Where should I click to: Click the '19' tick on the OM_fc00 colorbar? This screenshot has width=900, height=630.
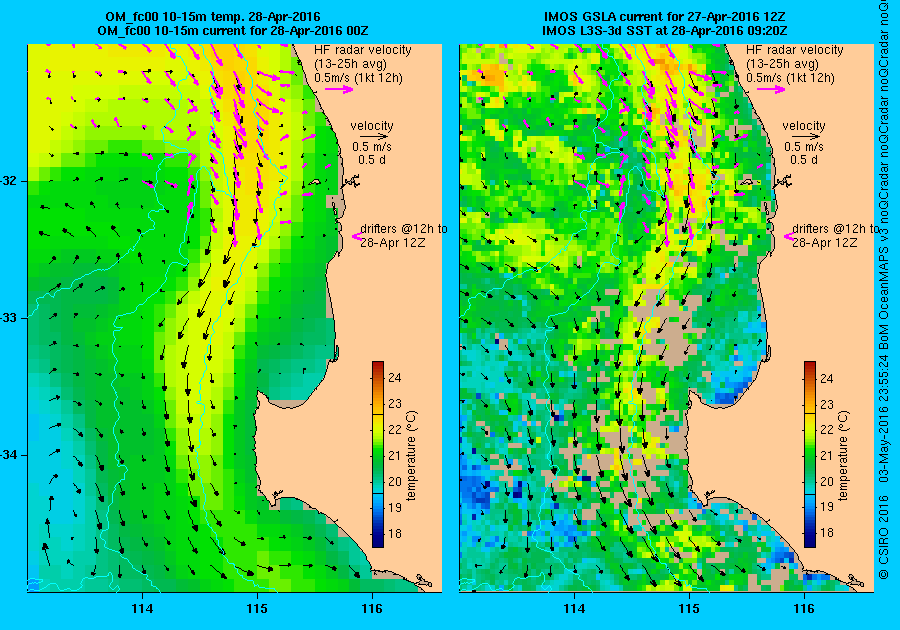point(394,507)
